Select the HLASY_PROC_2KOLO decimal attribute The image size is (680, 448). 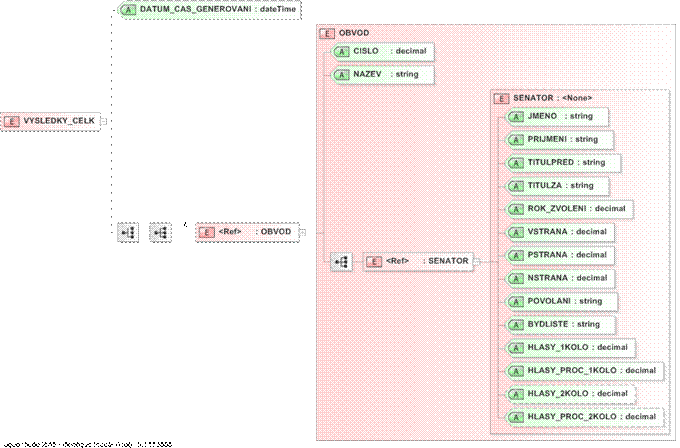coord(585,417)
